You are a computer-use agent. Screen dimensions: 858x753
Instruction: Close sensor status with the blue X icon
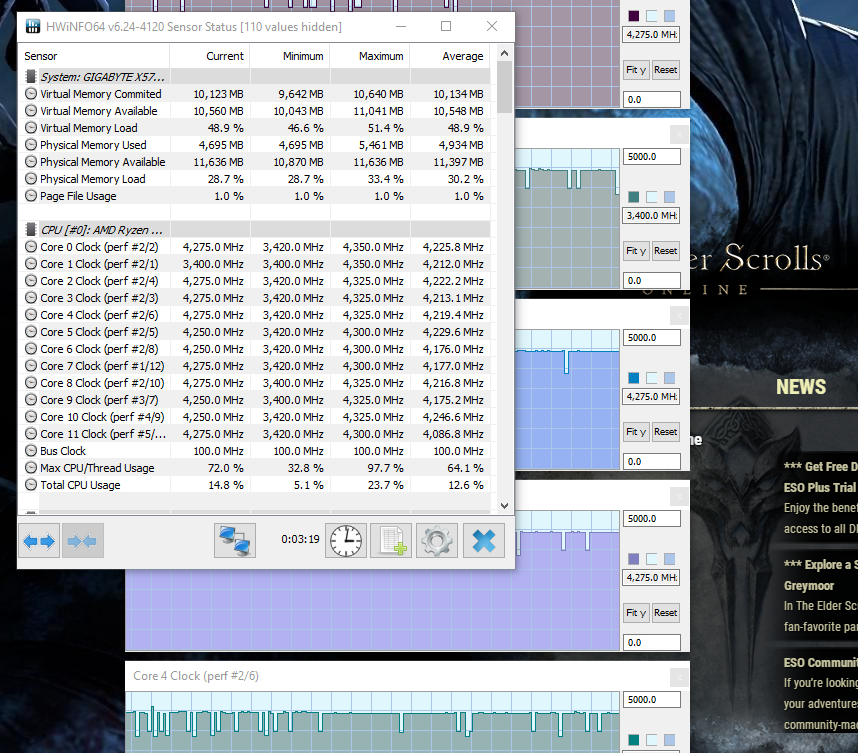tap(483, 541)
